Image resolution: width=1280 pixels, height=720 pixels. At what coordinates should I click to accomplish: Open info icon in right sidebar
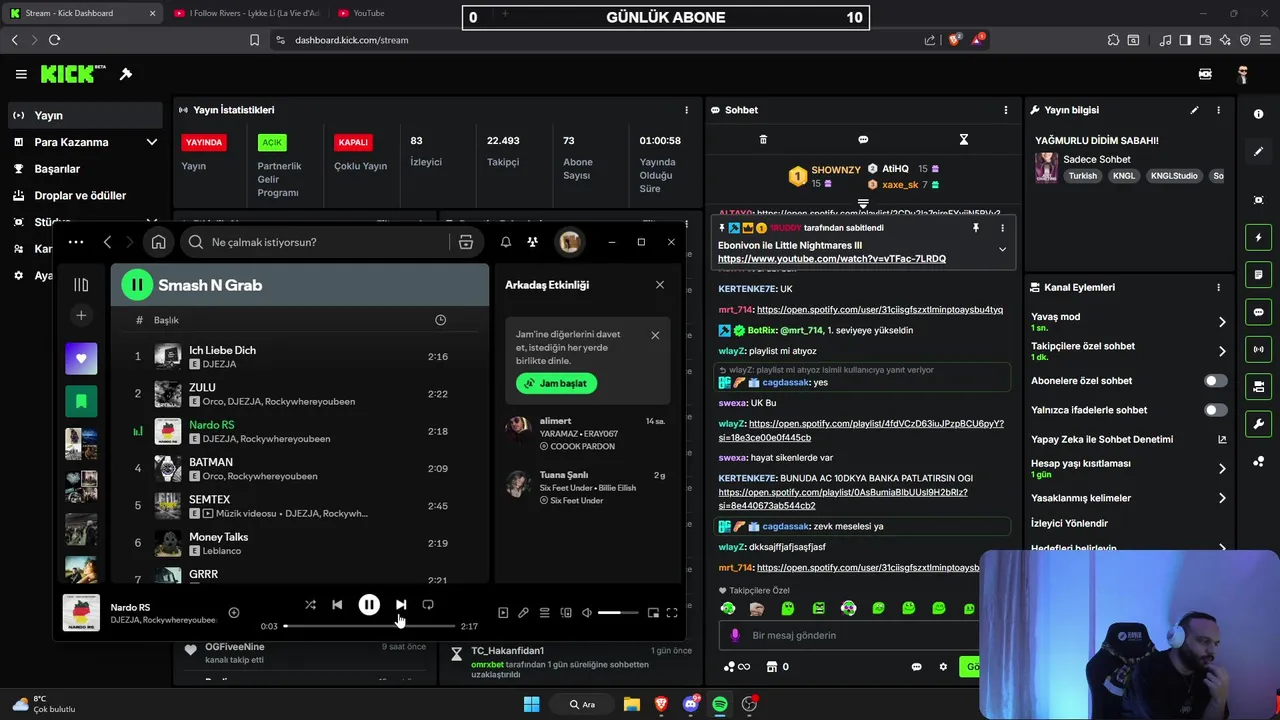click(x=1258, y=114)
